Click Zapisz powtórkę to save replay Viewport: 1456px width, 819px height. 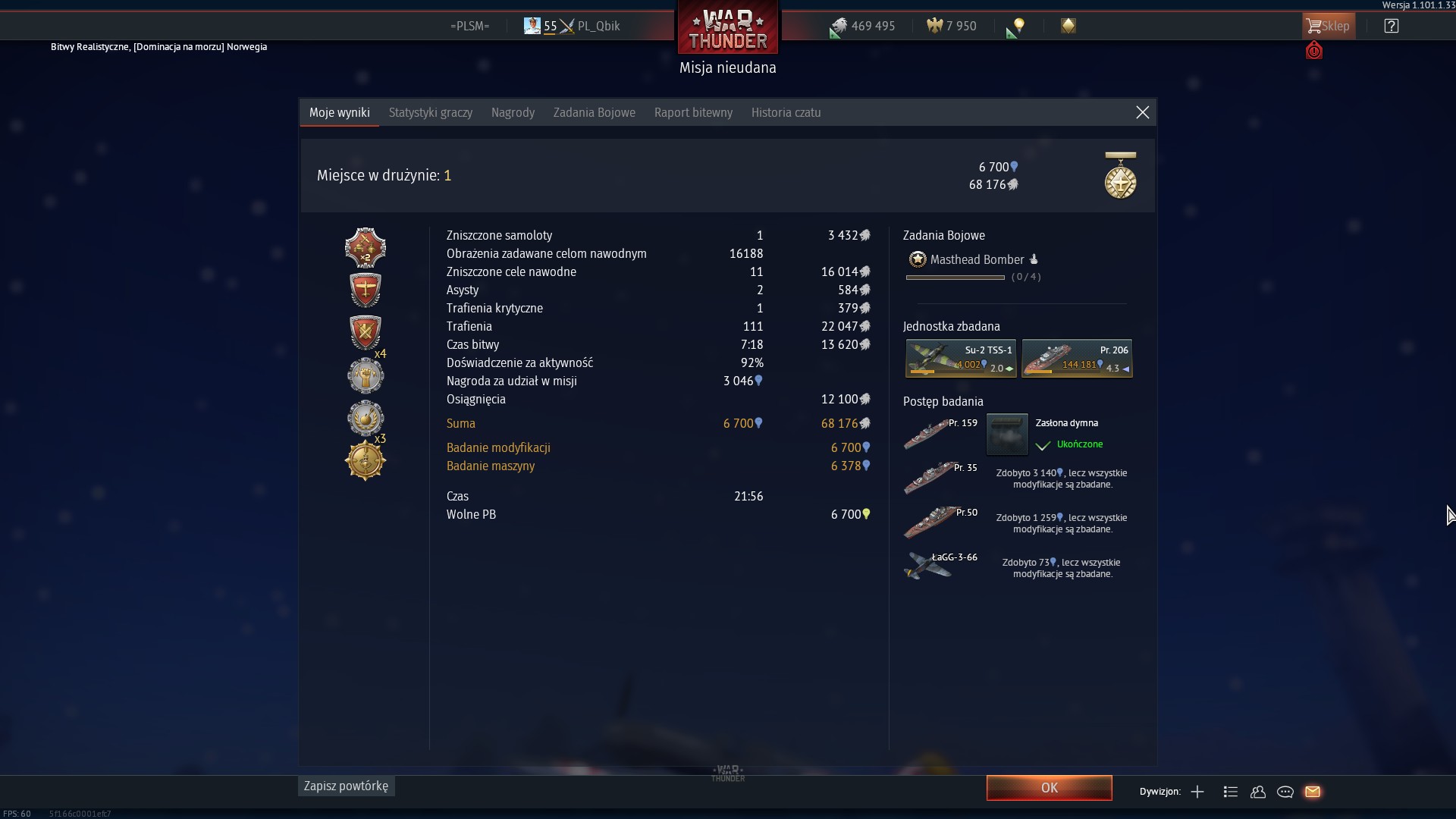[x=347, y=786]
